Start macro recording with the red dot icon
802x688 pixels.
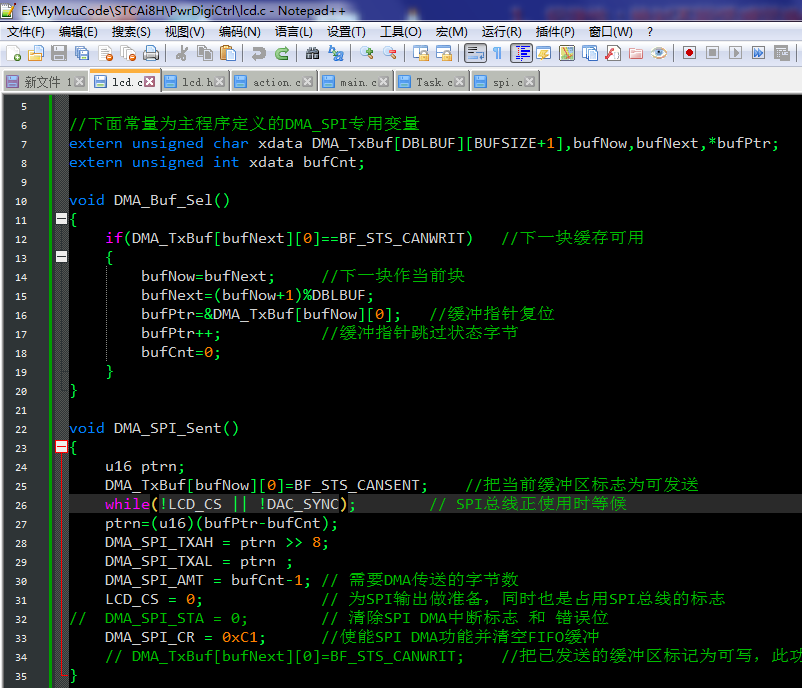click(x=690, y=53)
